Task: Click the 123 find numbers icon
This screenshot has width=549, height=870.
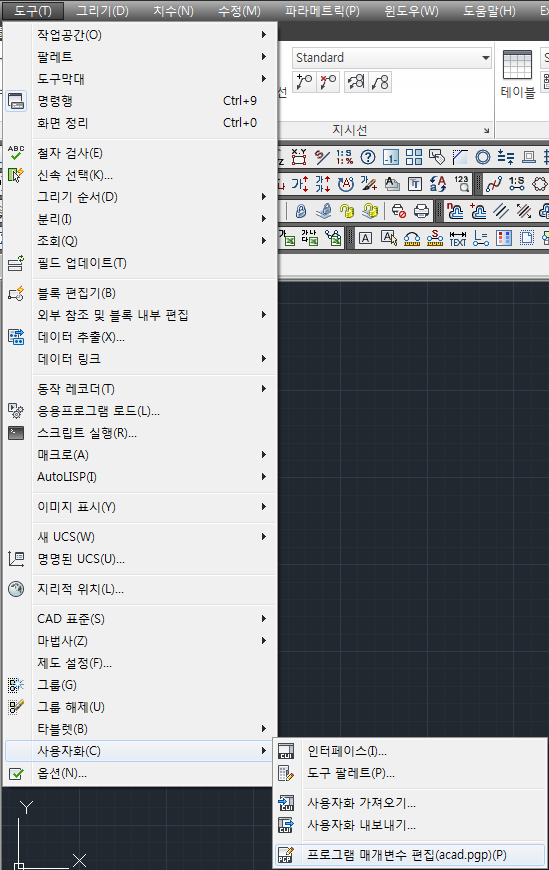Action: pyautogui.click(x=461, y=184)
